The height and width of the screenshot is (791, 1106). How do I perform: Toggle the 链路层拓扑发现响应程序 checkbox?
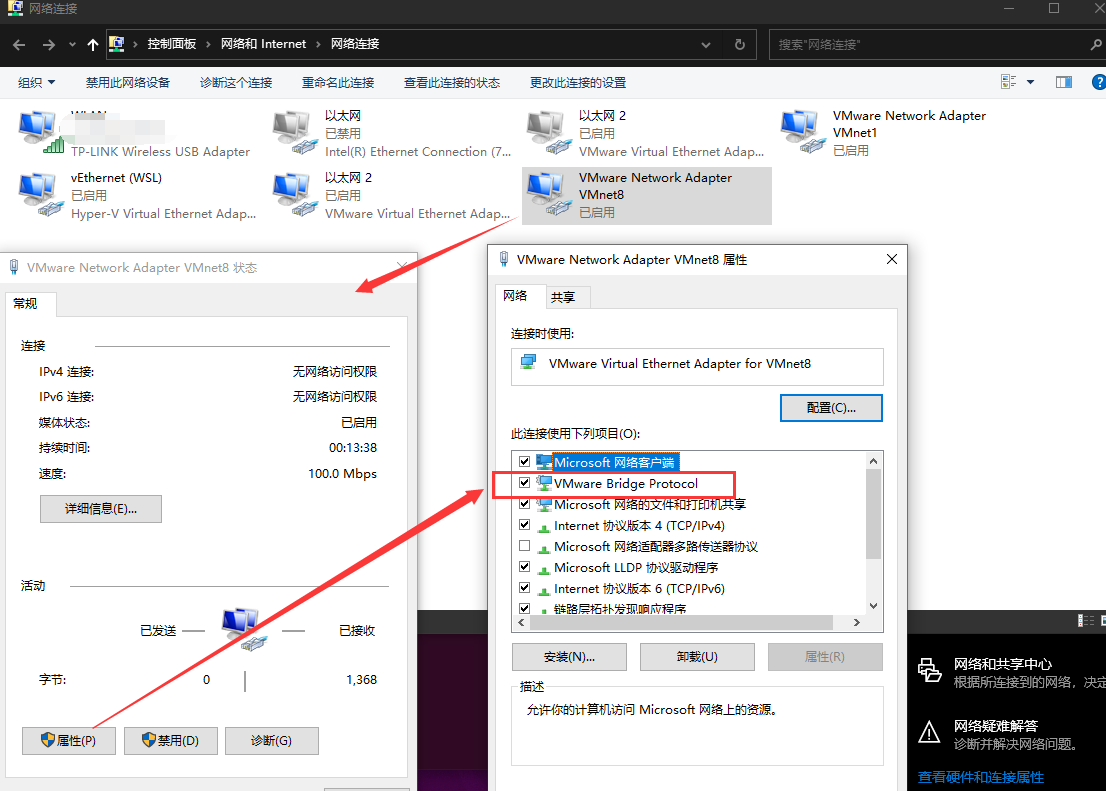pyautogui.click(x=524, y=608)
